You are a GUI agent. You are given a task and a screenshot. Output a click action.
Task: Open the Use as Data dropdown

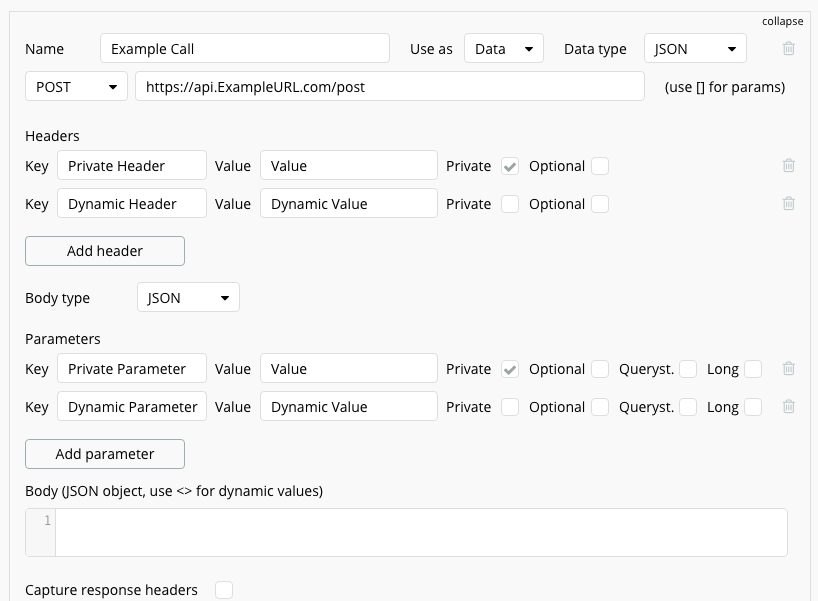point(503,49)
